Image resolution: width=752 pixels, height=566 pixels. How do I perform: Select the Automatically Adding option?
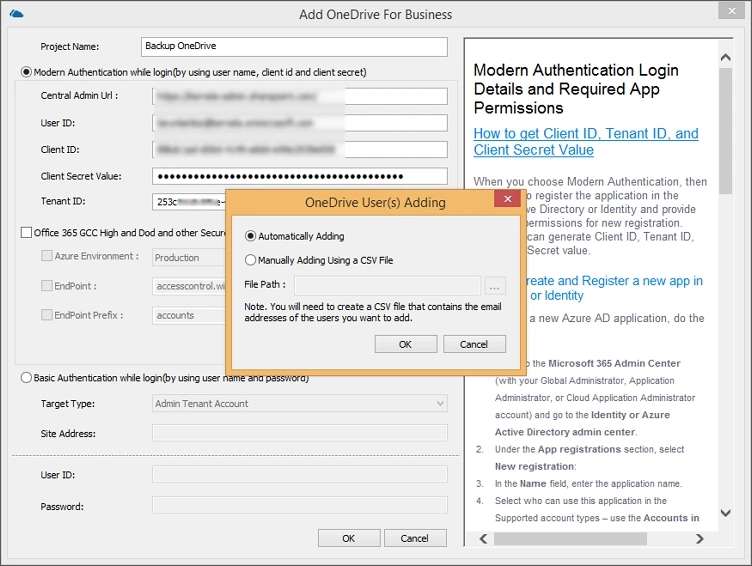coord(295,236)
